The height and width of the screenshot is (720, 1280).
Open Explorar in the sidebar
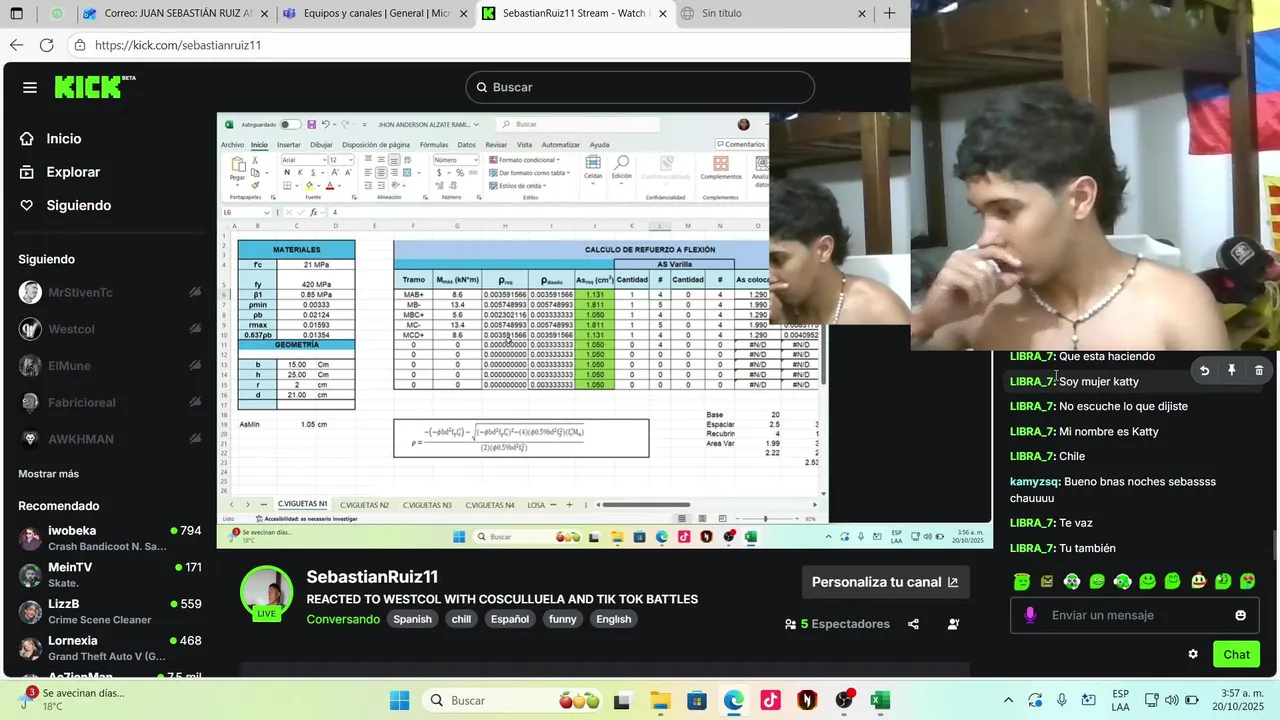pyautogui.click(x=73, y=172)
